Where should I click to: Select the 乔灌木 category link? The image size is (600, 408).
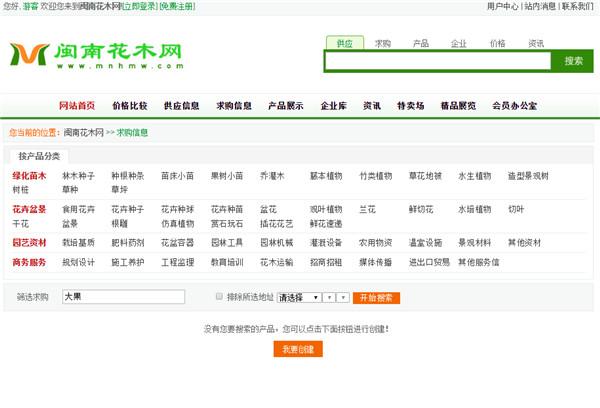(x=272, y=176)
